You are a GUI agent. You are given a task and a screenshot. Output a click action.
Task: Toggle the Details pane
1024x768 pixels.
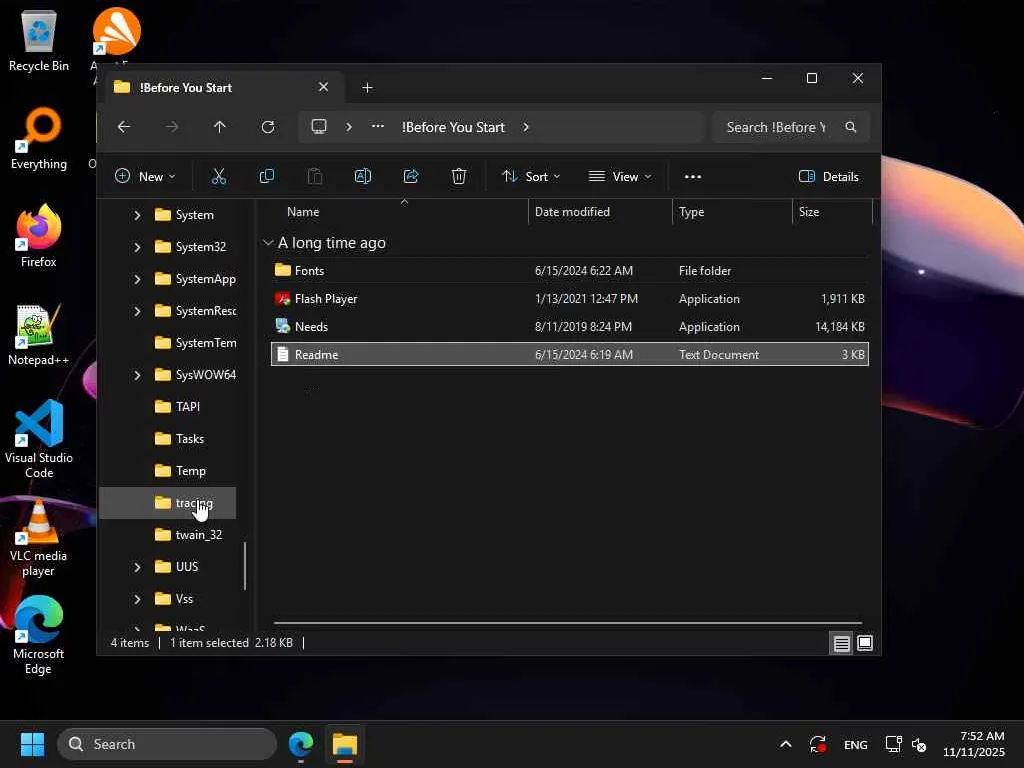(x=829, y=176)
